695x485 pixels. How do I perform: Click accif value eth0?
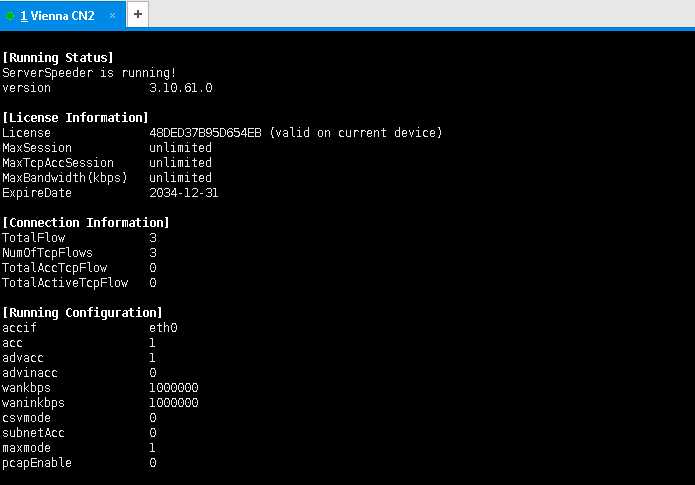point(163,328)
